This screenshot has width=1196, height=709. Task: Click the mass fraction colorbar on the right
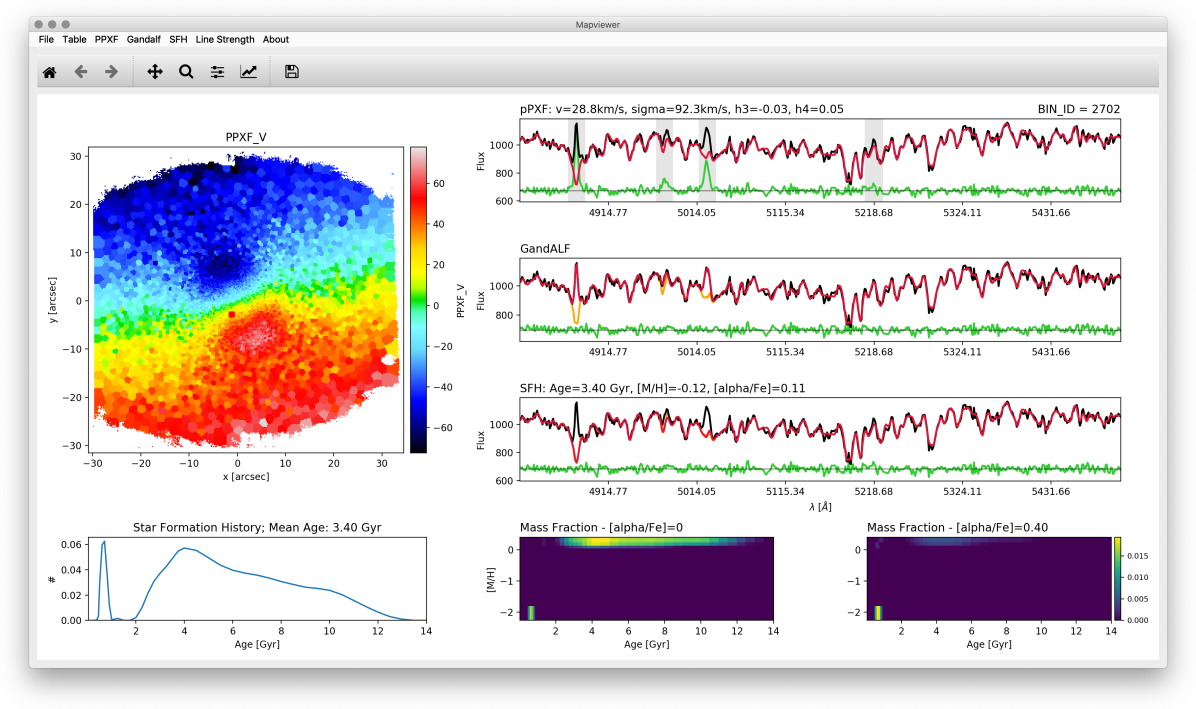(x=1119, y=579)
